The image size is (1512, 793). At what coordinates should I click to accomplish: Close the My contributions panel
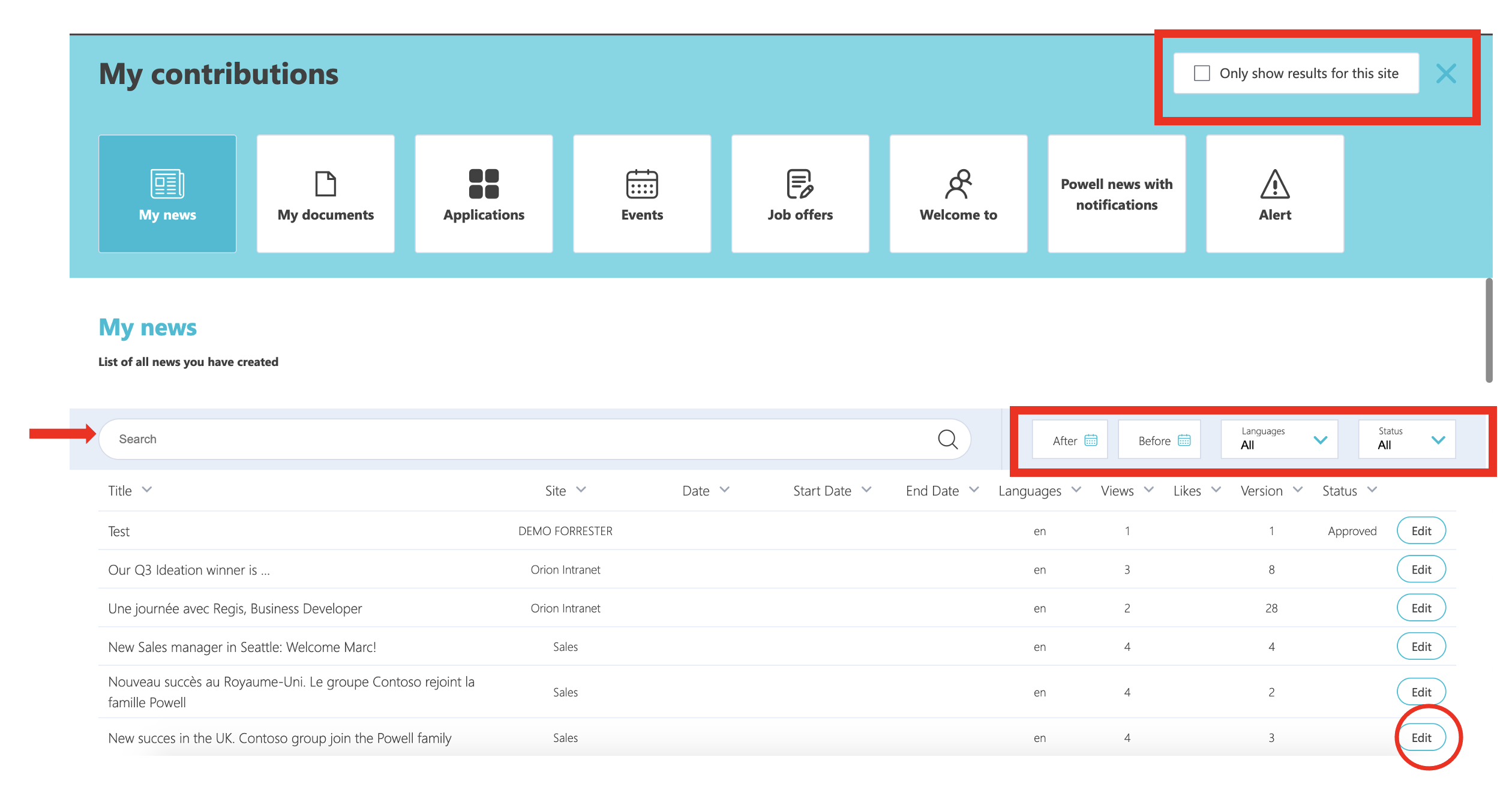[1446, 74]
